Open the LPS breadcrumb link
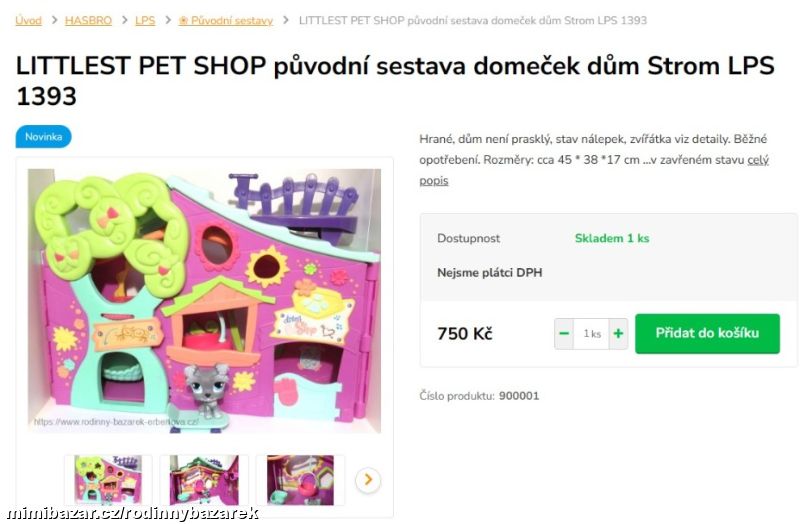The image size is (800, 524). (145, 20)
